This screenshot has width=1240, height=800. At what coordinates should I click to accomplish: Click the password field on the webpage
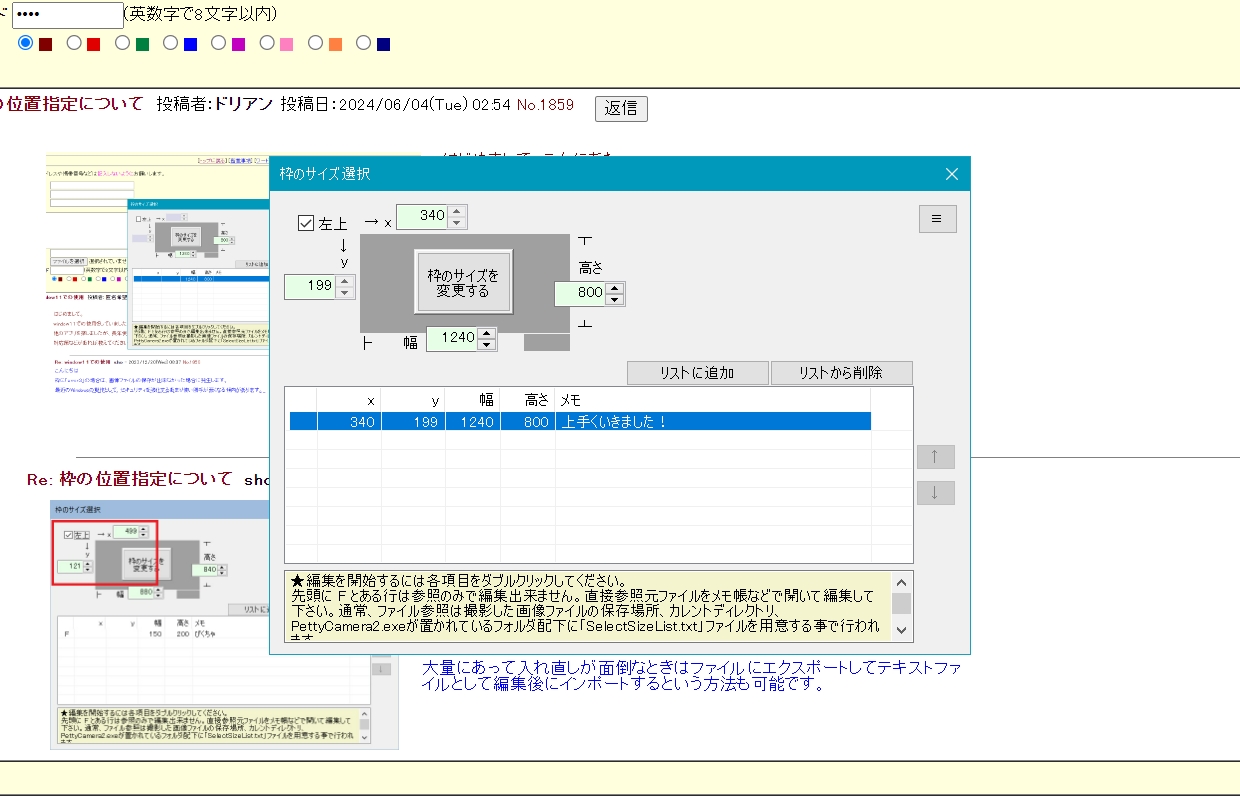coord(67,15)
